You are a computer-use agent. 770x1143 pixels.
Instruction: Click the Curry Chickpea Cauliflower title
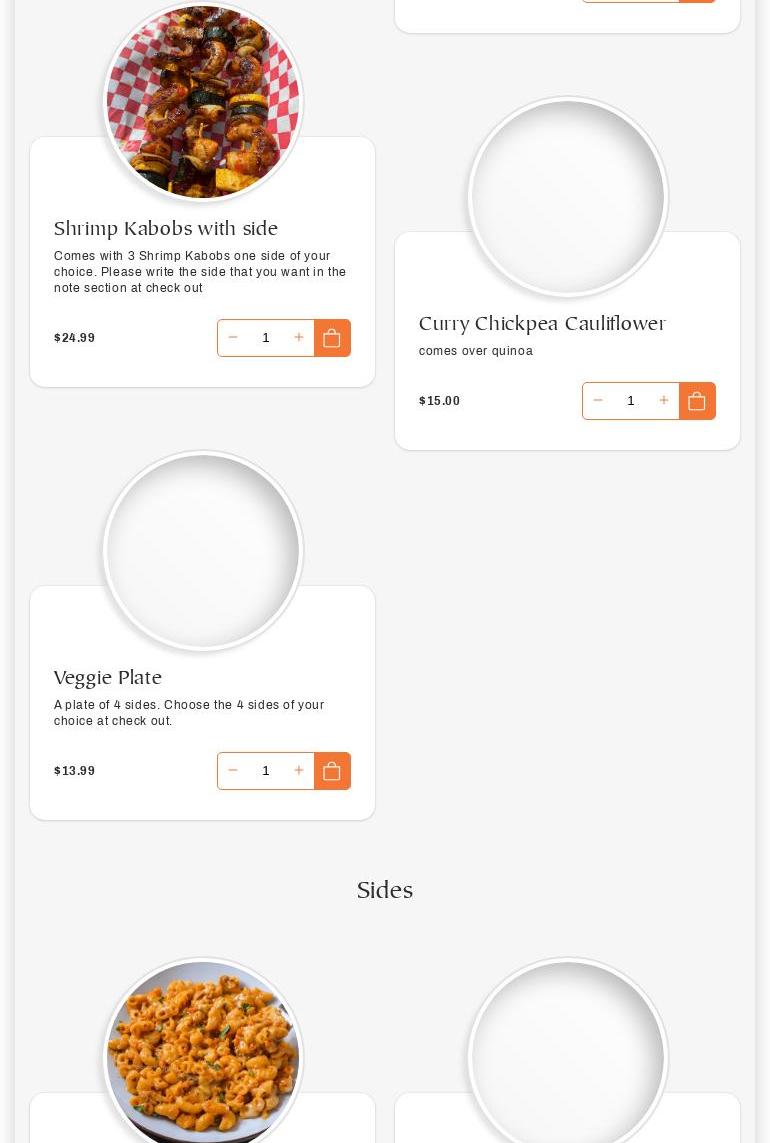[542, 324]
